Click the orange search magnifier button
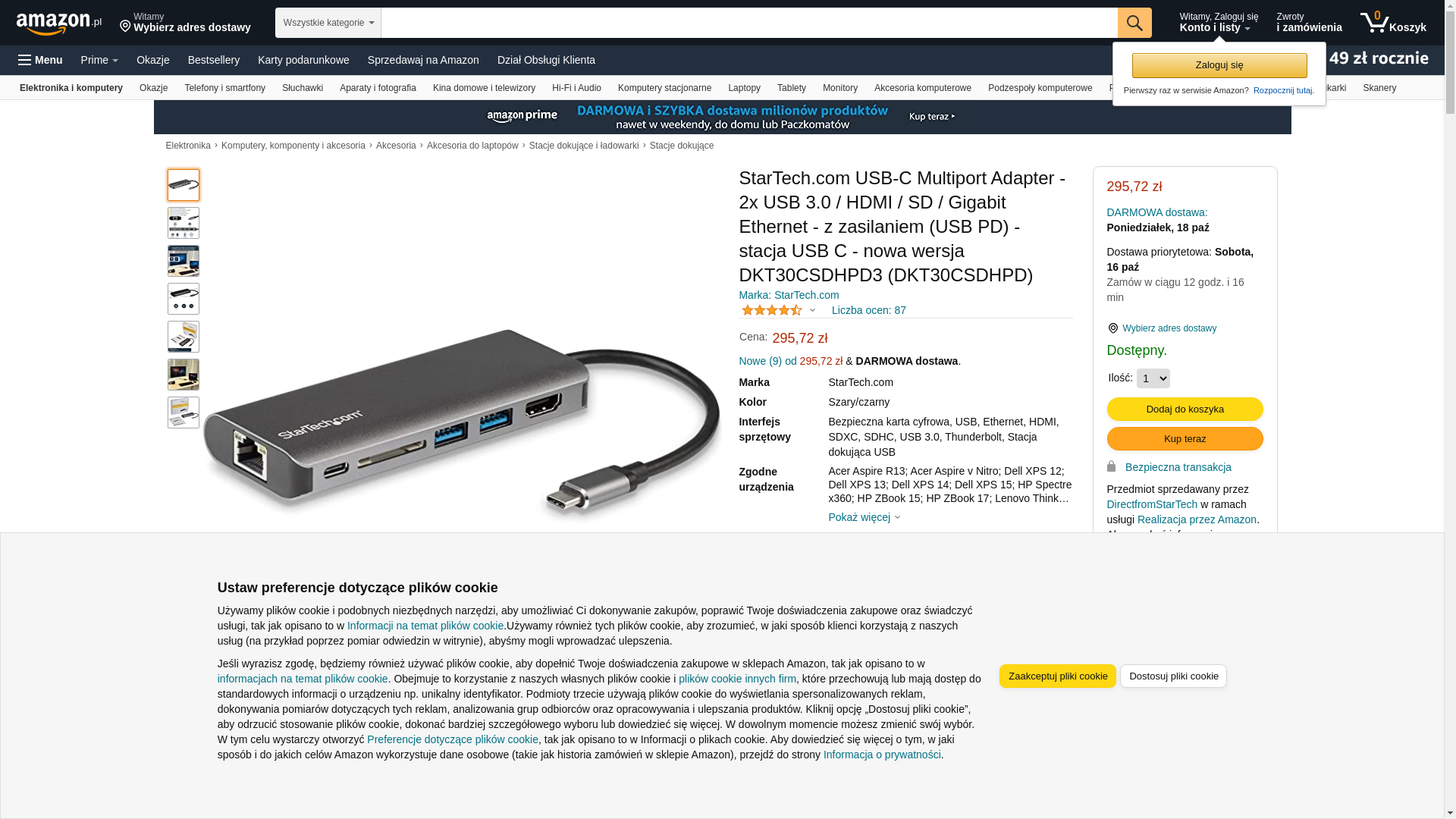The width and height of the screenshot is (1456, 819). tap(1134, 23)
